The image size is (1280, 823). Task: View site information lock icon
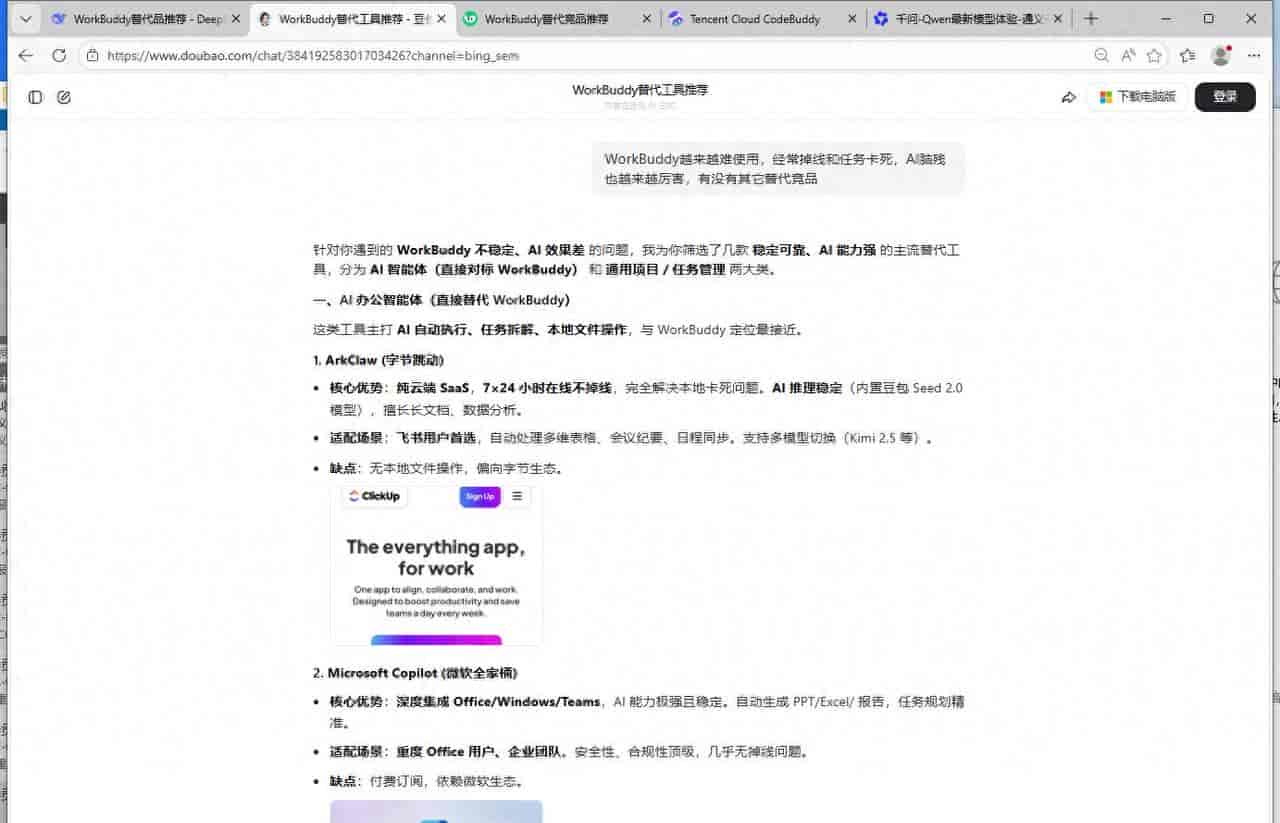pos(93,56)
